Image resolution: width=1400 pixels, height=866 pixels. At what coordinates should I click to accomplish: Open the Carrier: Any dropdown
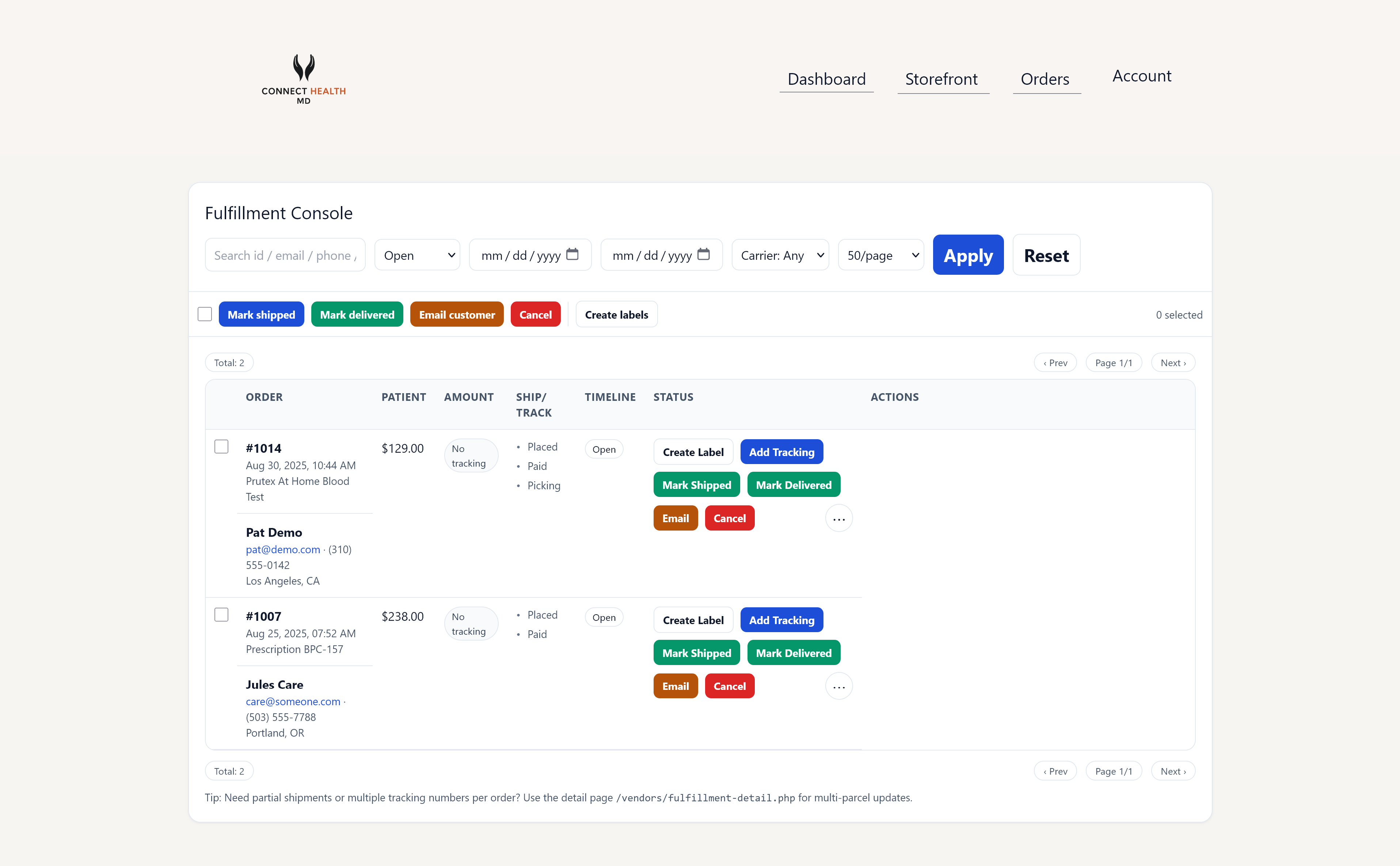[x=780, y=255]
